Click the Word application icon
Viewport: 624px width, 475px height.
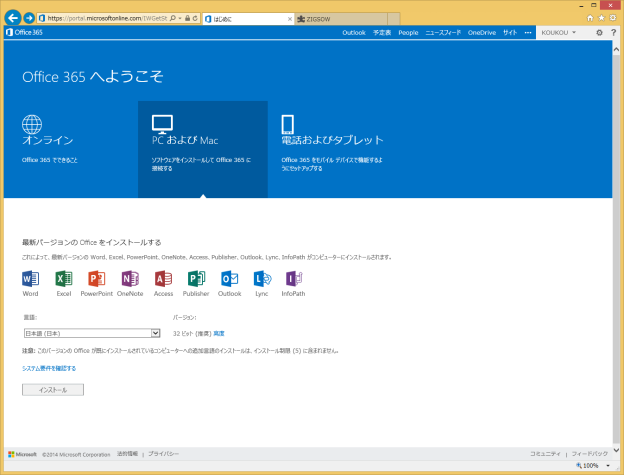click(30, 278)
